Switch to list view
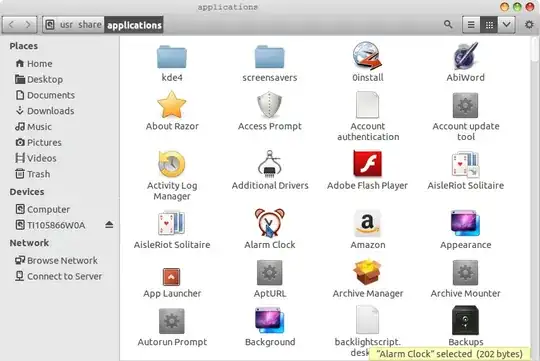 click(471, 25)
